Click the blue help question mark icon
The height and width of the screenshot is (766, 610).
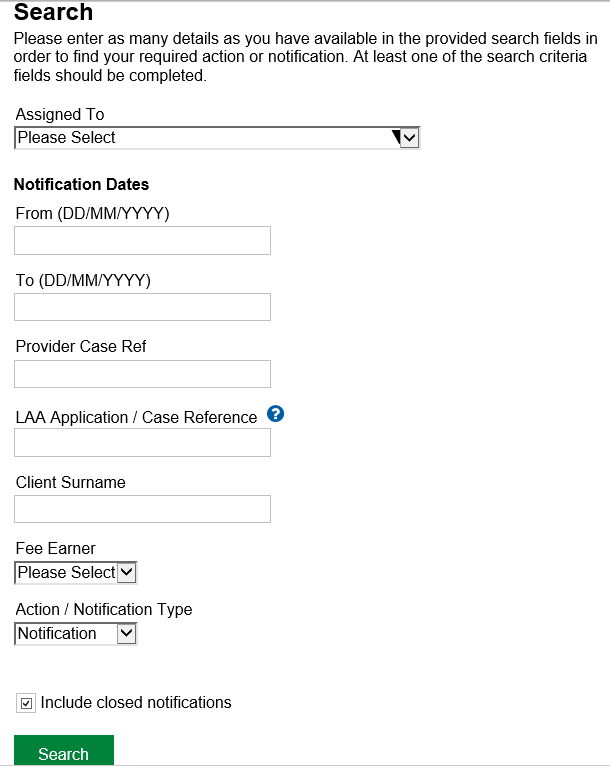point(277,415)
